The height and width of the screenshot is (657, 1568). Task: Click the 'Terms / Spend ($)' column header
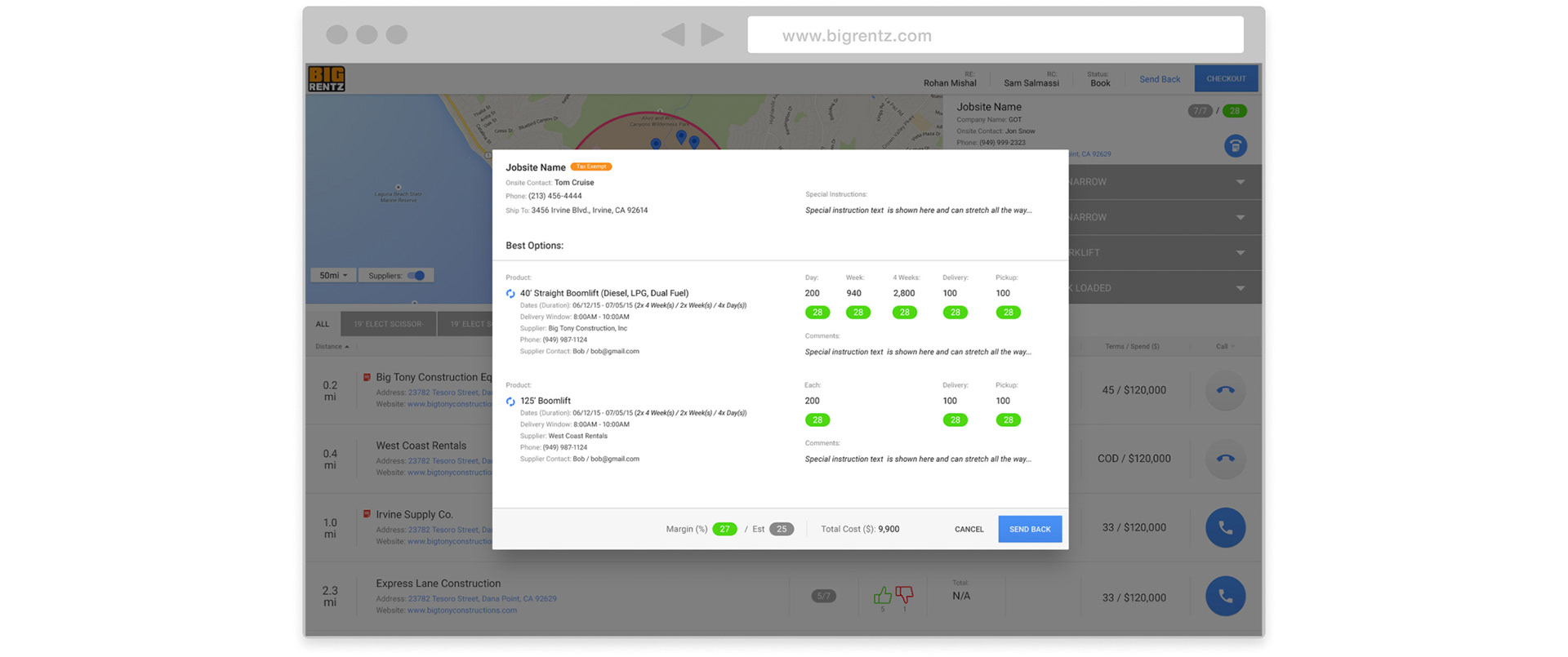pos(1132,347)
